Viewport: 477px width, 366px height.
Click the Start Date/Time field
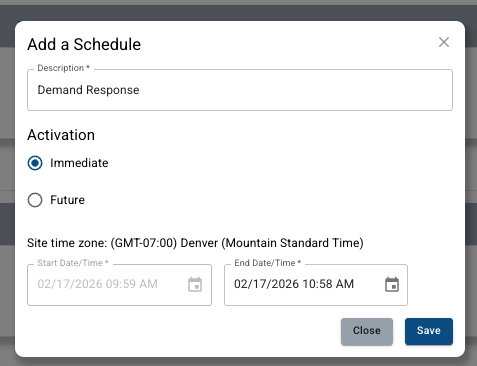119,285
